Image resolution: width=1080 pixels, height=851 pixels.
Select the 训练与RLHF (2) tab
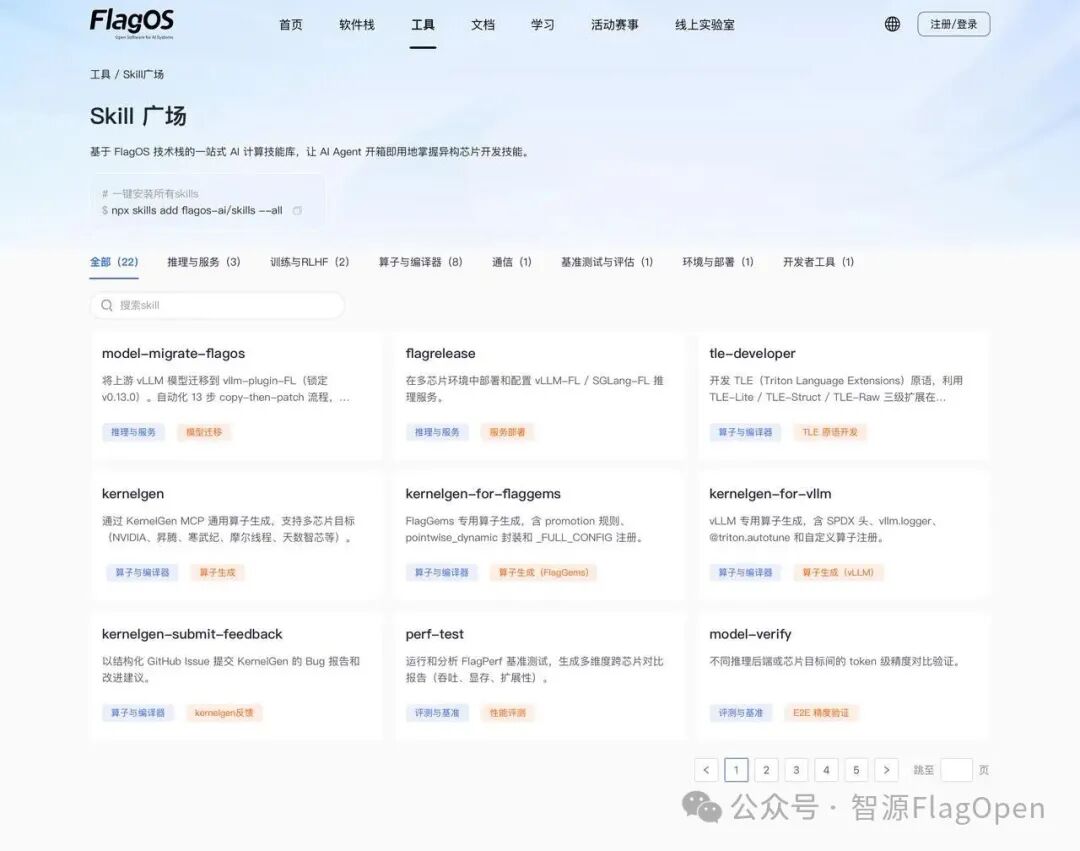pos(309,262)
